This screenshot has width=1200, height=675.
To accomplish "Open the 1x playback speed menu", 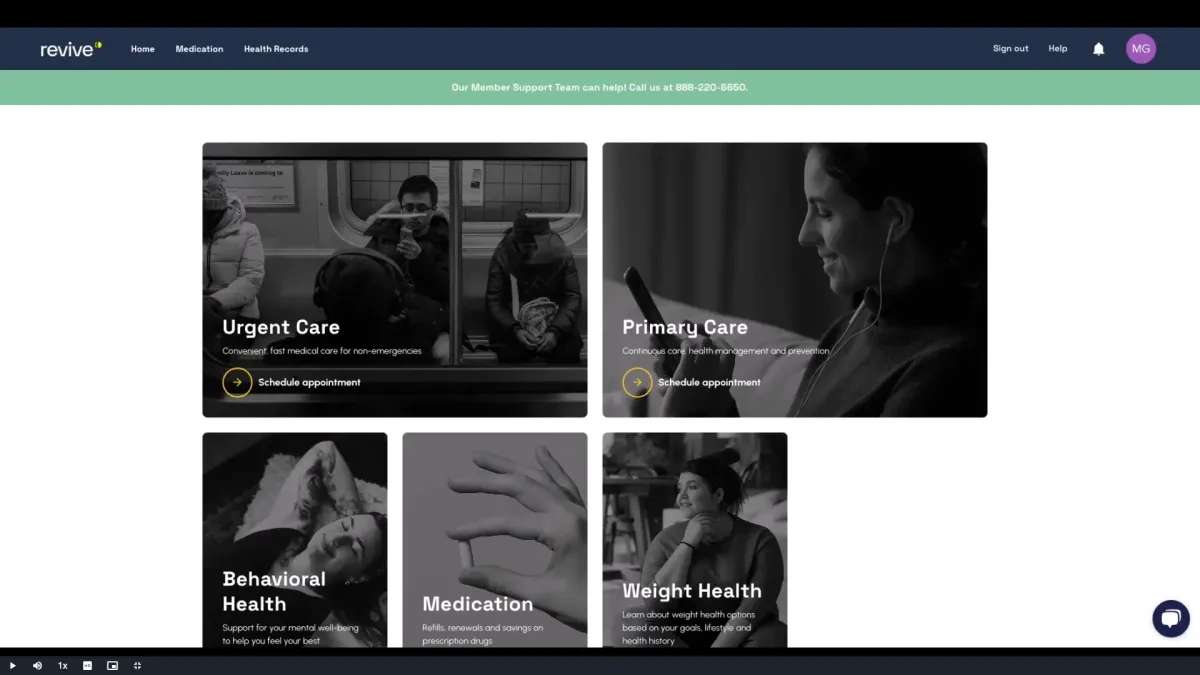I will pos(62,665).
